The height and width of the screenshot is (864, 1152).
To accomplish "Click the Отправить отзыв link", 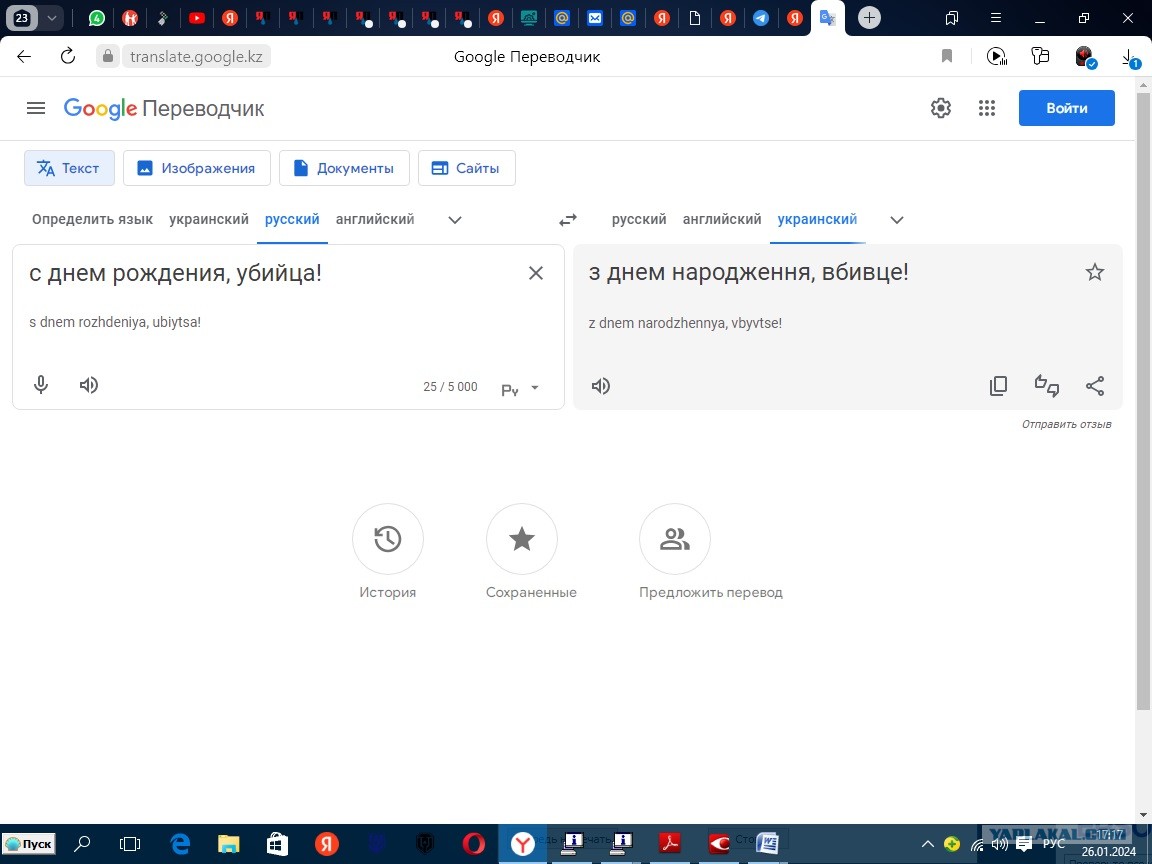I will click(x=1066, y=424).
